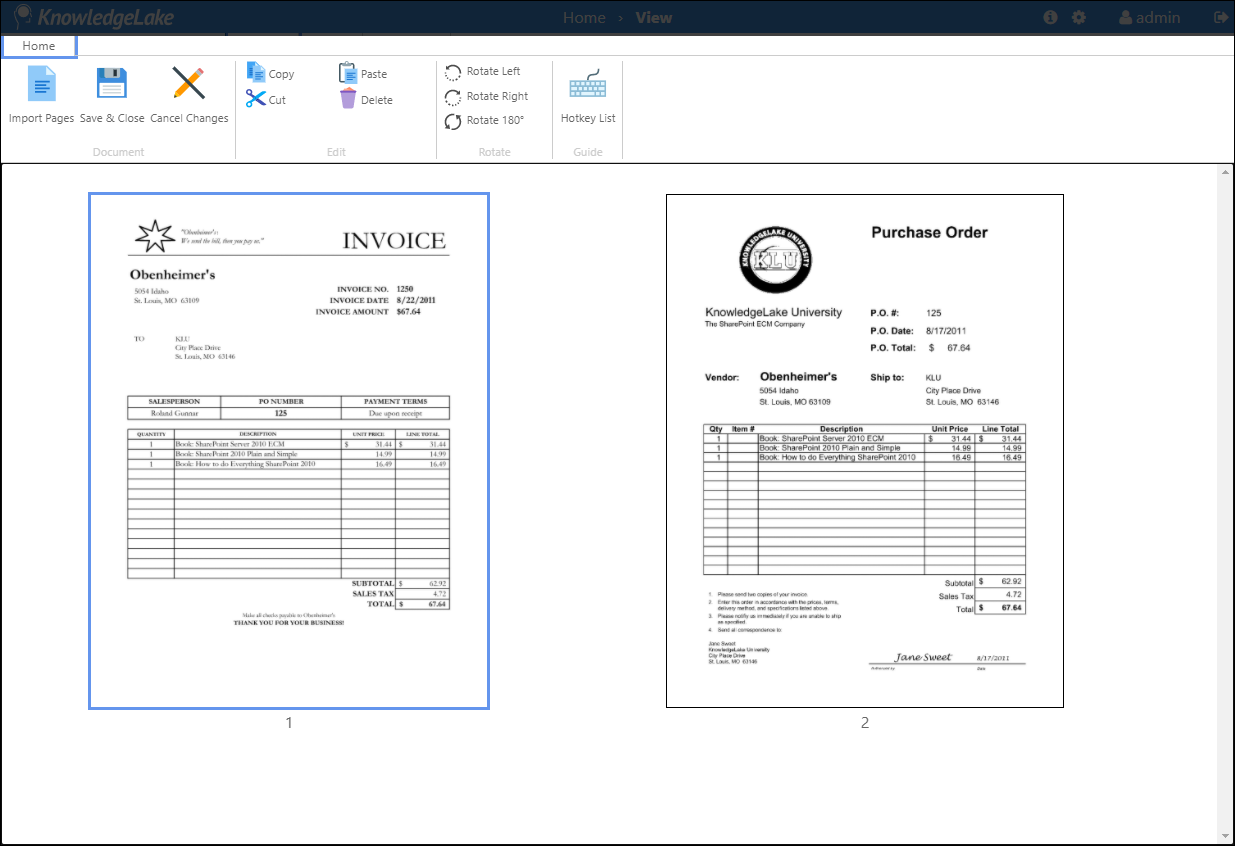Click the Document group label
The image size is (1235, 846).
pyautogui.click(x=118, y=152)
